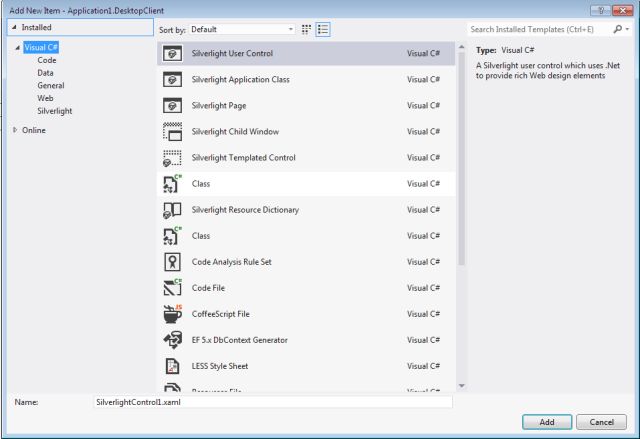The height and width of the screenshot is (439, 640).
Task: Expand the Online tree node
Action: [x=15, y=130]
